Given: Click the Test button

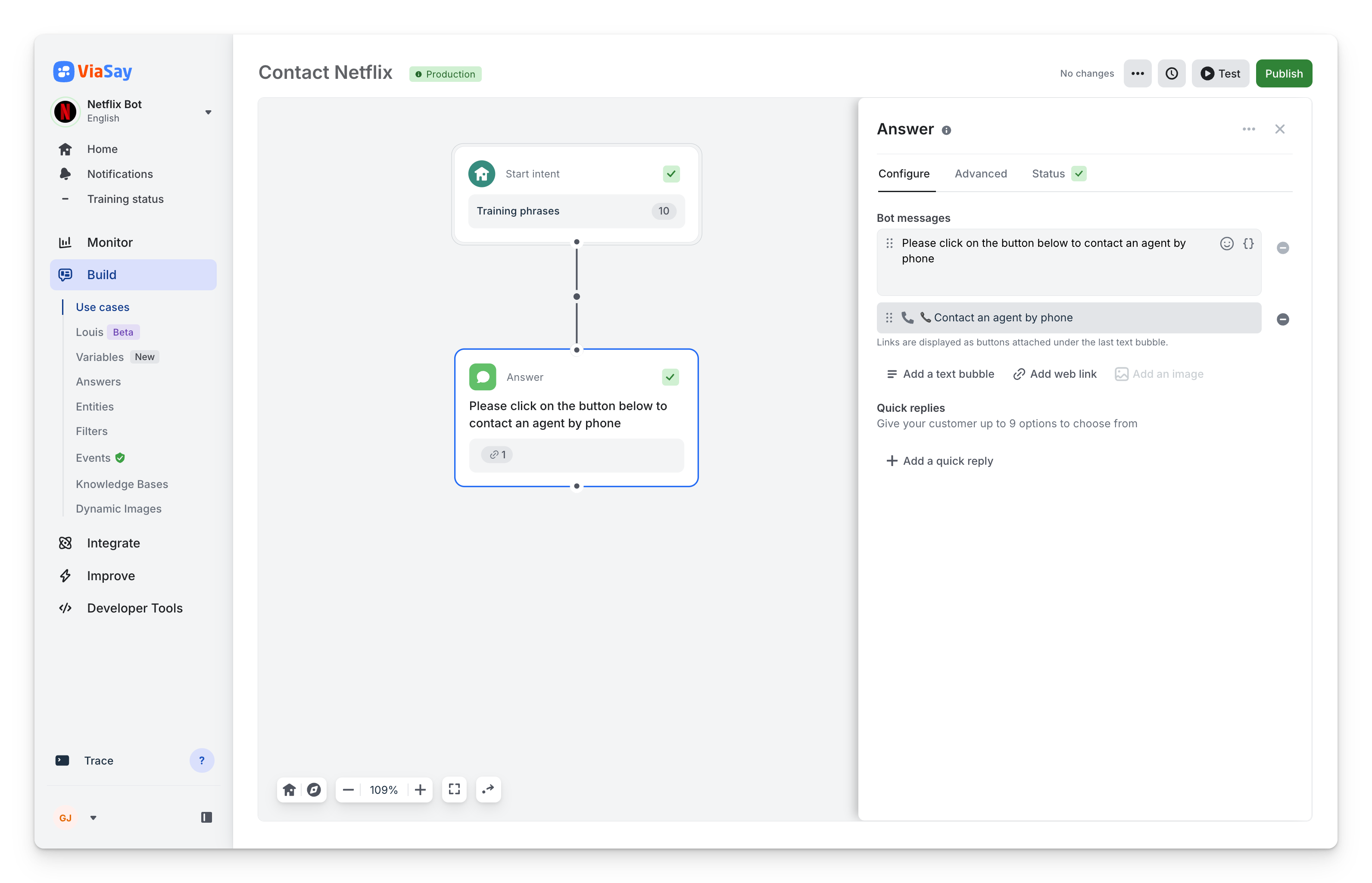Looking at the screenshot, I should (x=1221, y=73).
